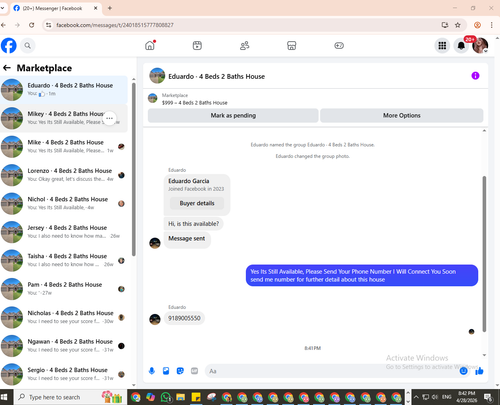500x405 pixels.
Task: Bookmark this page with star icon
Action: [x=458, y=25]
